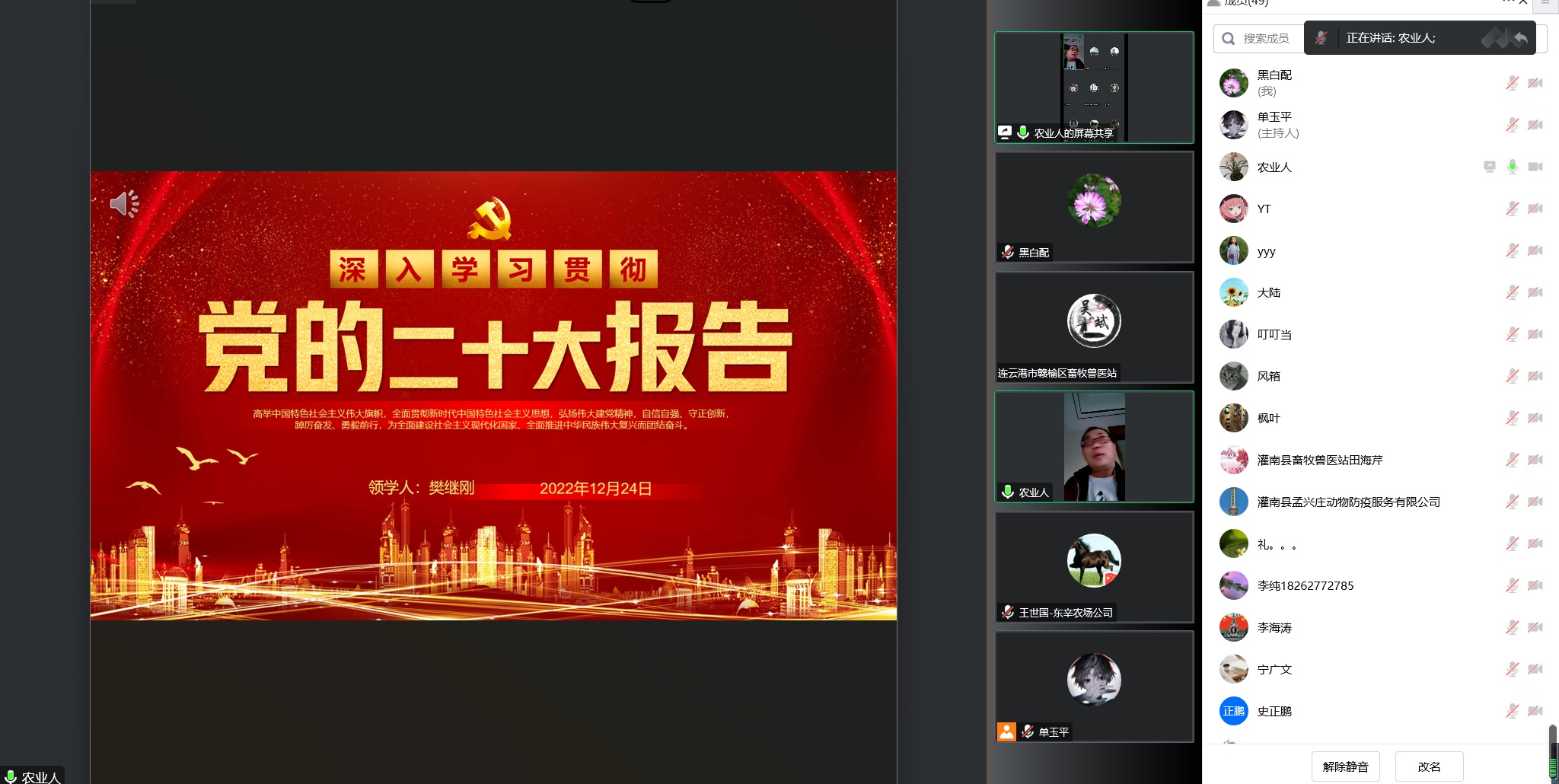
Task: Click the 改名 button
Action: (1429, 766)
